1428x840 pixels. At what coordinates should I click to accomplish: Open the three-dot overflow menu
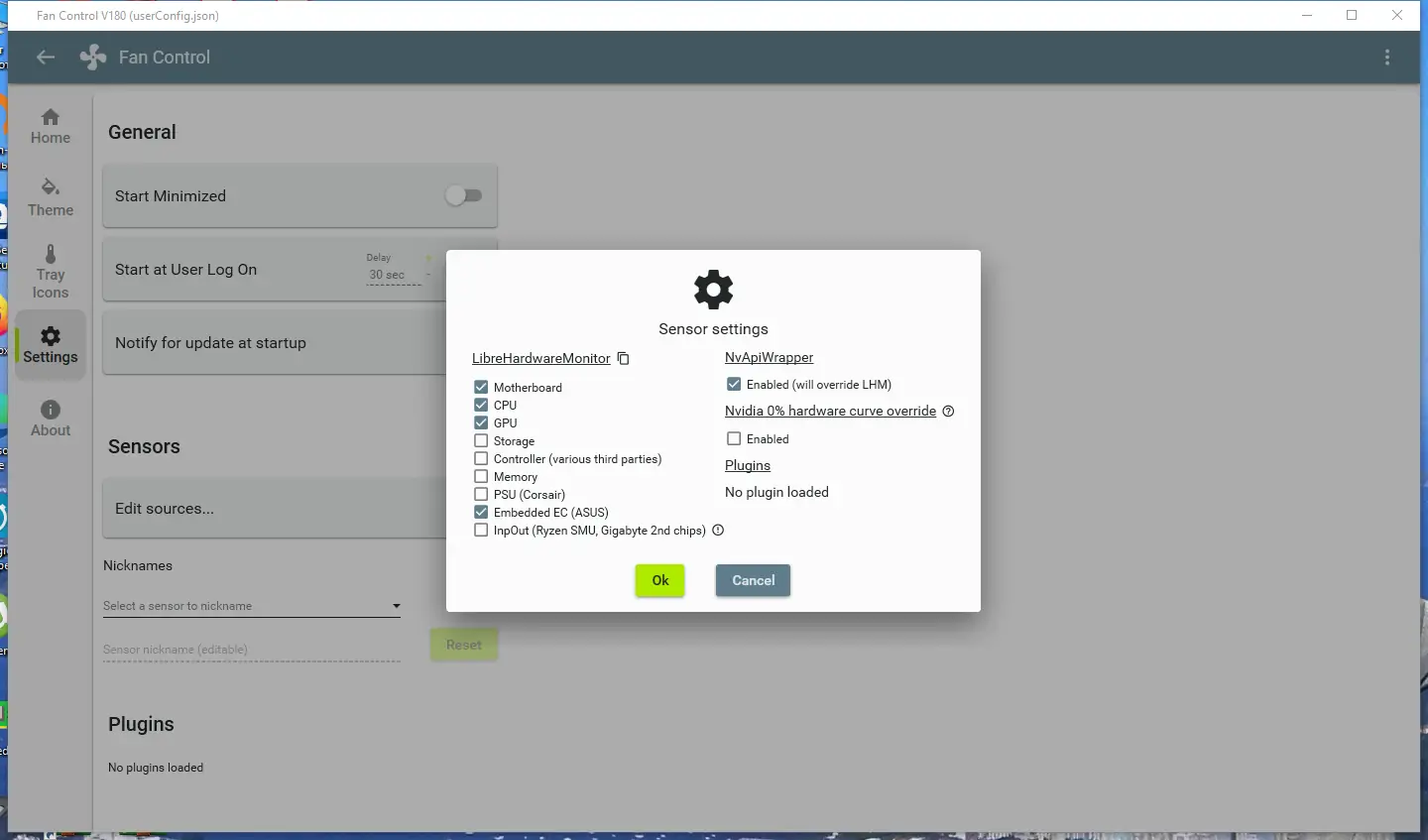coord(1387,58)
